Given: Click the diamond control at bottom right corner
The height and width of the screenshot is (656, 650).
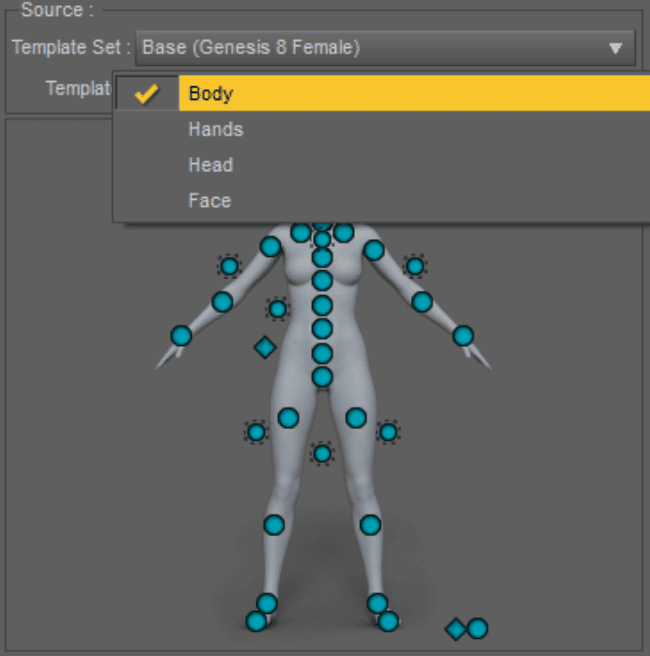Looking at the screenshot, I should [x=456, y=629].
